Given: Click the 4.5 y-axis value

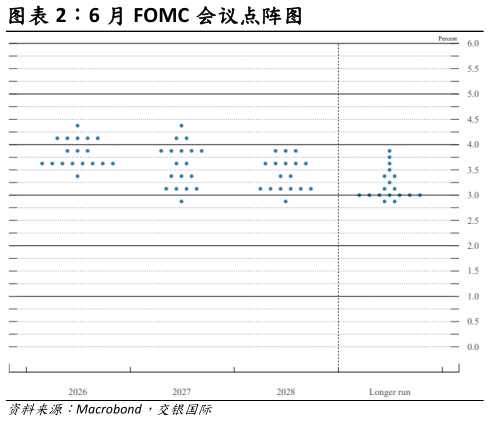Looking at the screenshot, I should point(473,119).
